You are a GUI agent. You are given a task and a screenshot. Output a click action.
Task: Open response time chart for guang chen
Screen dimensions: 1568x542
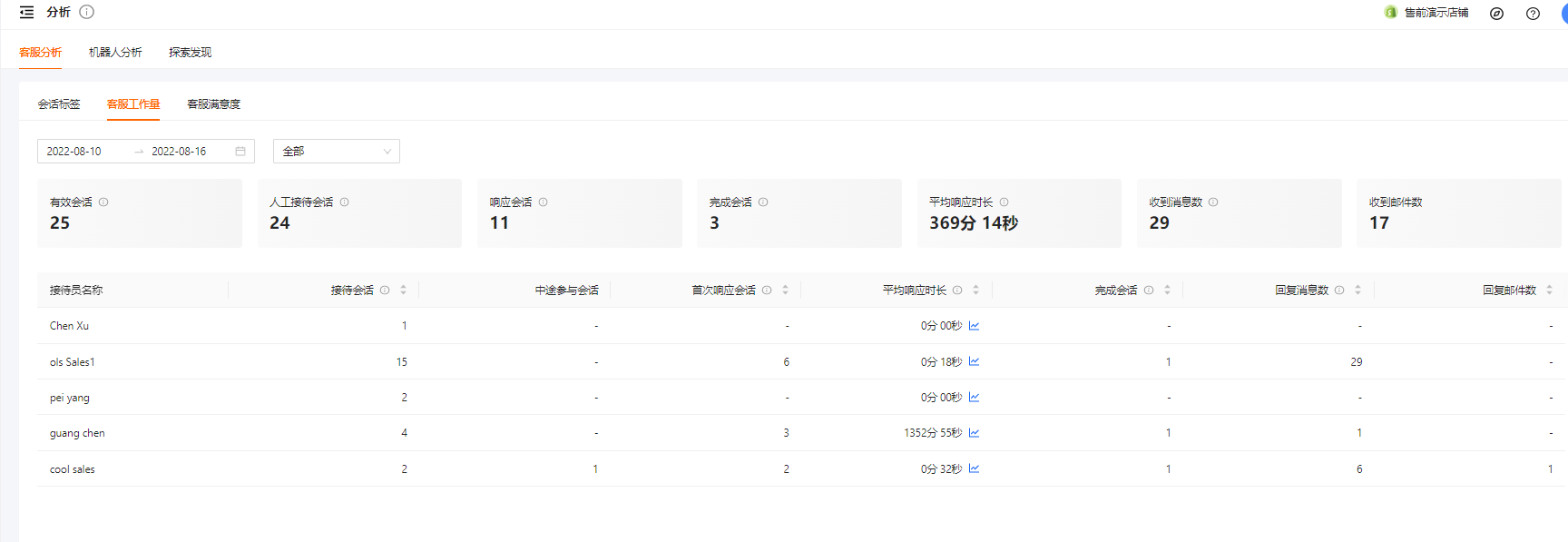[974, 433]
